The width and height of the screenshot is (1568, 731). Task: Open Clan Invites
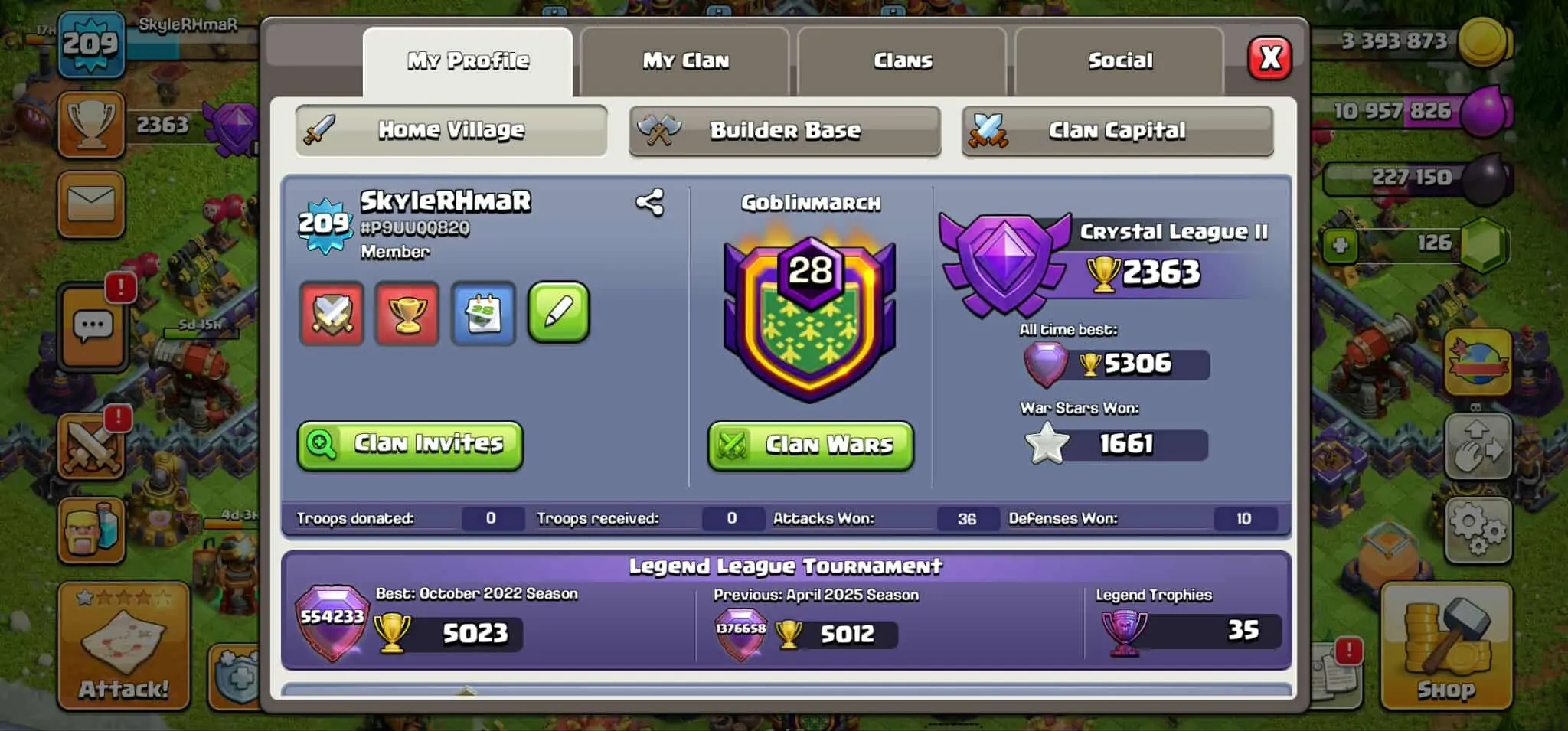(x=410, y=445)
